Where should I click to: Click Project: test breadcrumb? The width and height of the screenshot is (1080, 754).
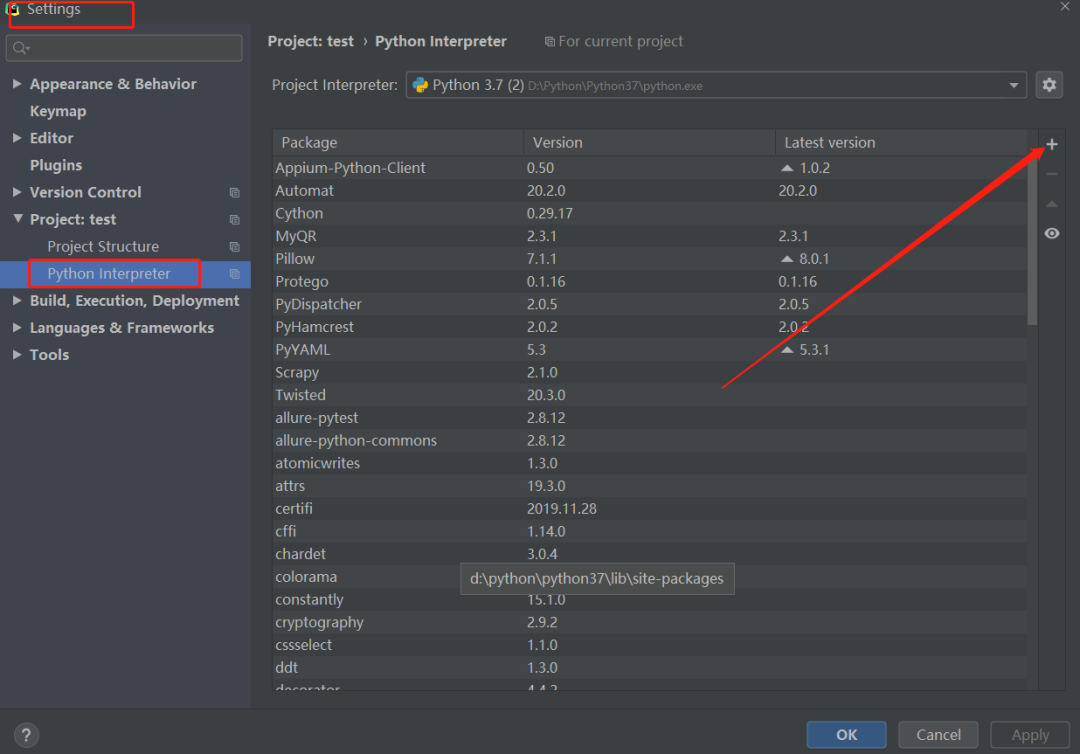pos(311,41)
